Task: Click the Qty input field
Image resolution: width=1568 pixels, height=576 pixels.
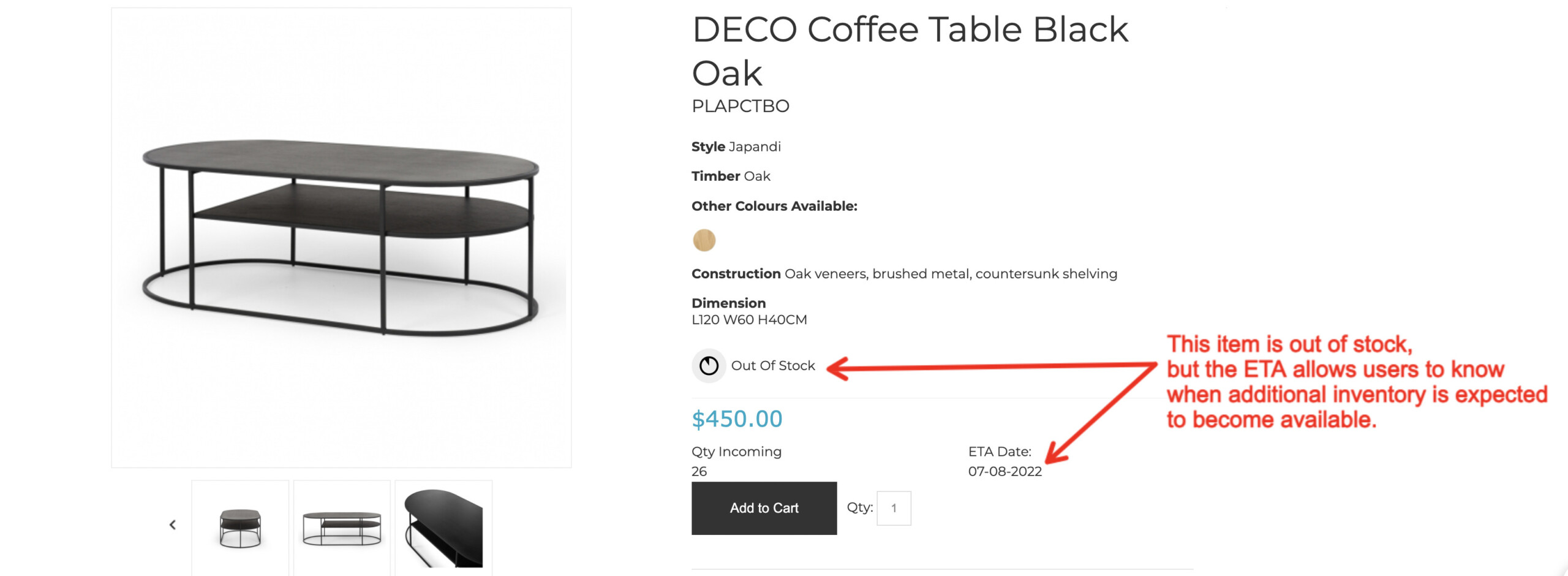Action: point(894,508)
